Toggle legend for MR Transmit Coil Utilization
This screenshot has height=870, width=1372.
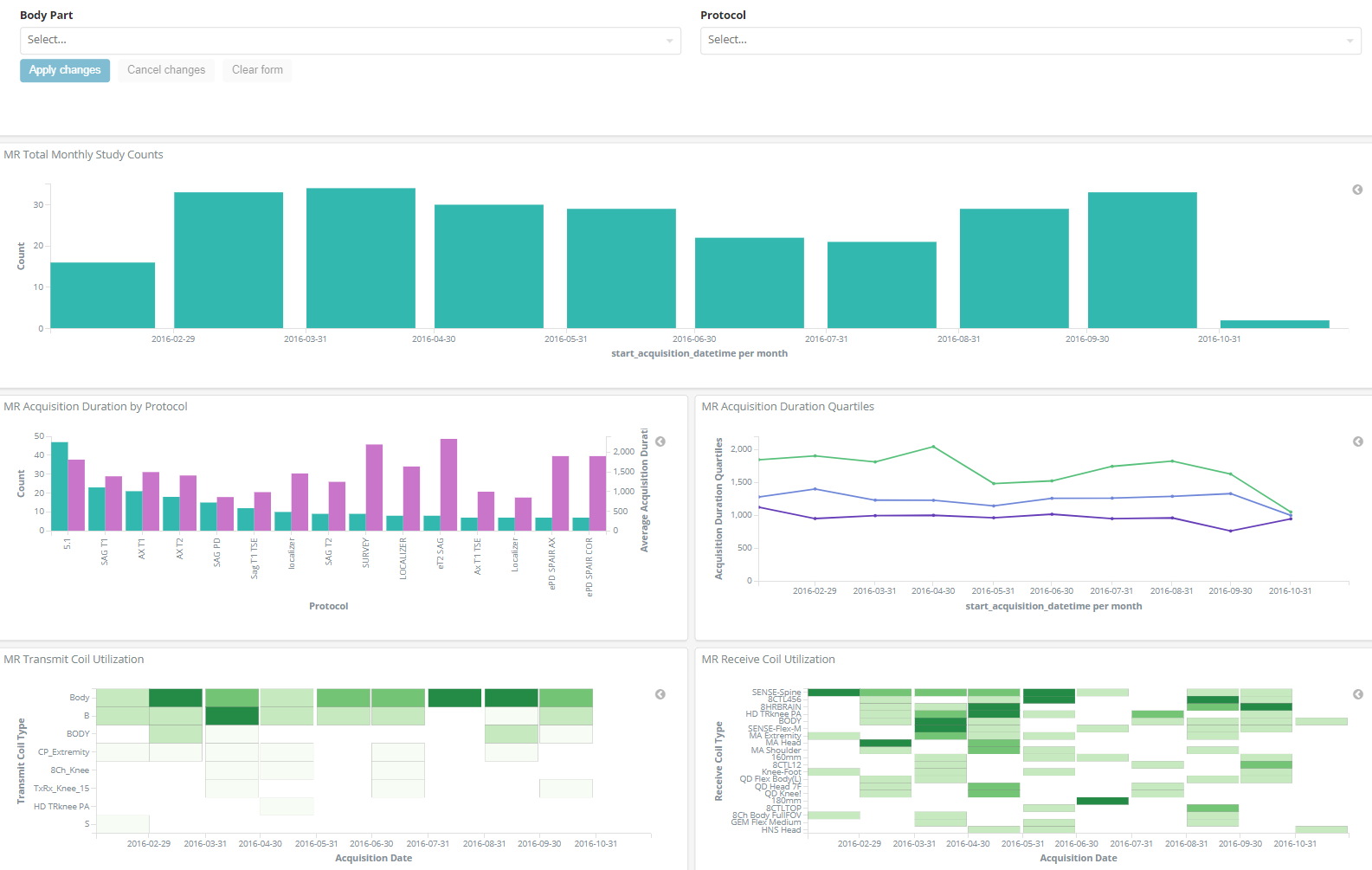(660, 694)
